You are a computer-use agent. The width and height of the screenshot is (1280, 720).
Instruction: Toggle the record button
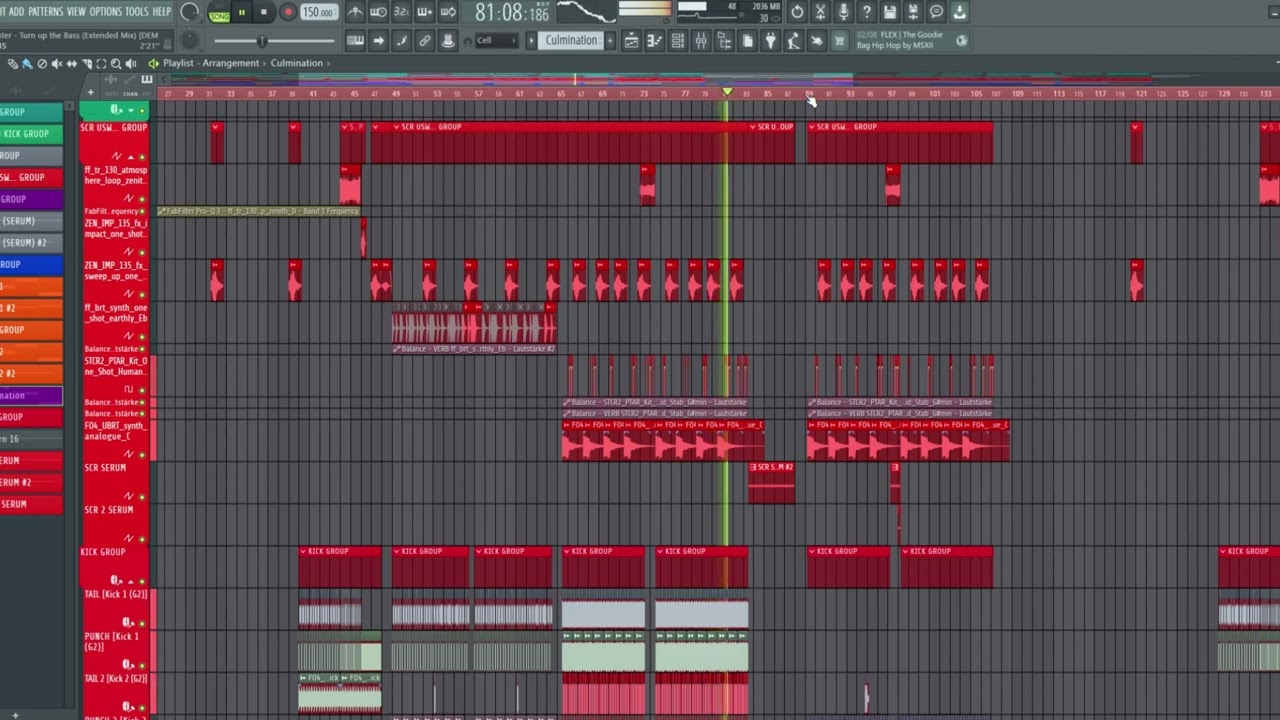click(288, 12)
